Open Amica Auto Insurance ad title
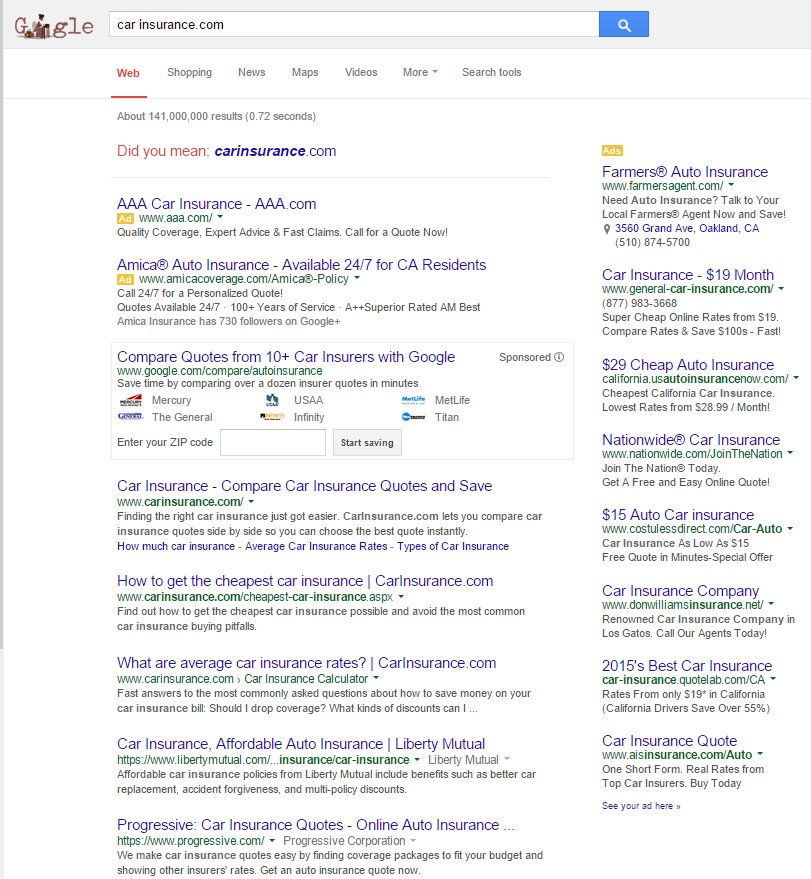The width and height of the screenshot is (811, 879). [x=302, y=265]
